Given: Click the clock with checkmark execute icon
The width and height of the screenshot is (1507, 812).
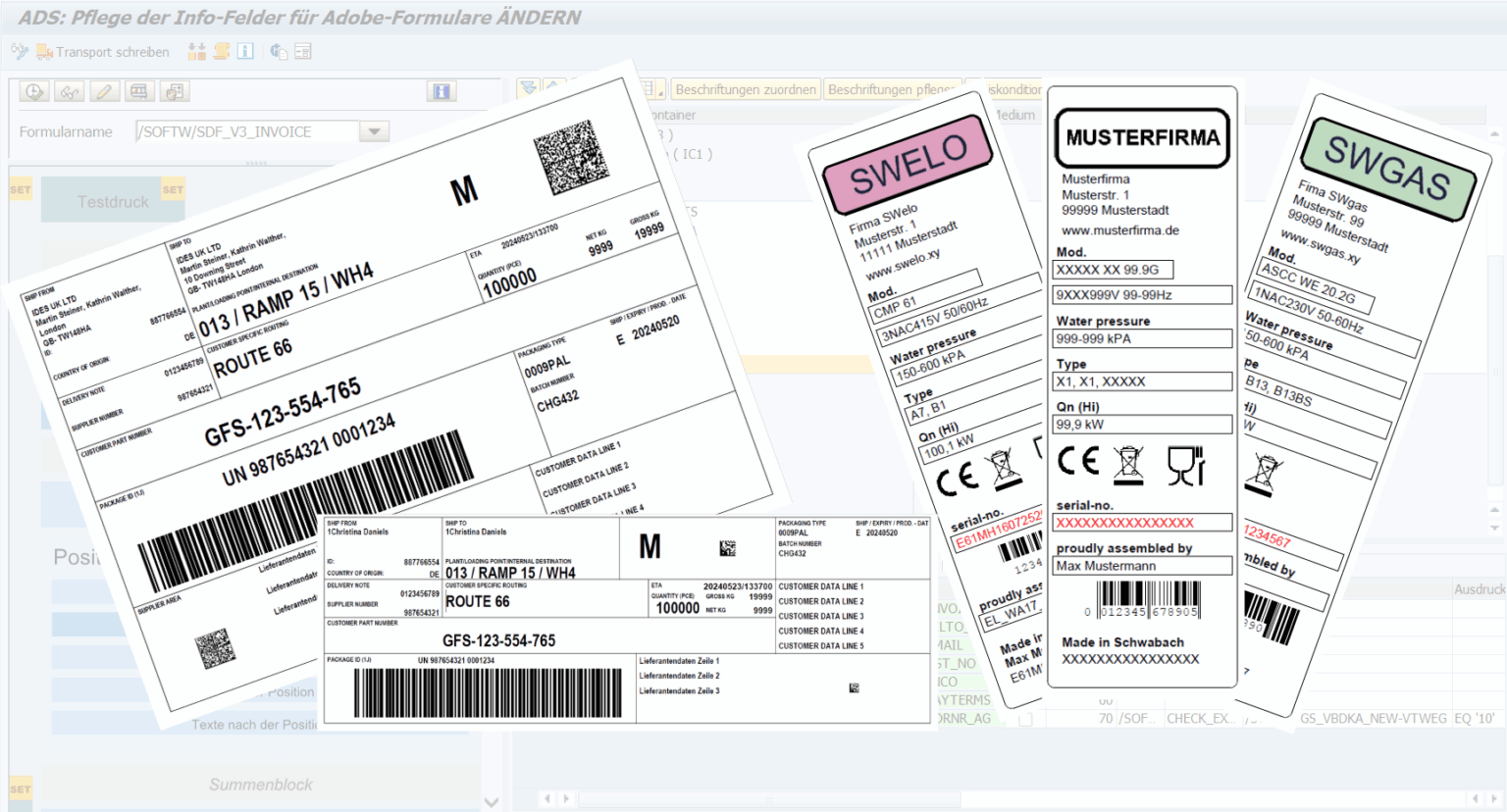Looking at the screenshot, I should (34, 91).
